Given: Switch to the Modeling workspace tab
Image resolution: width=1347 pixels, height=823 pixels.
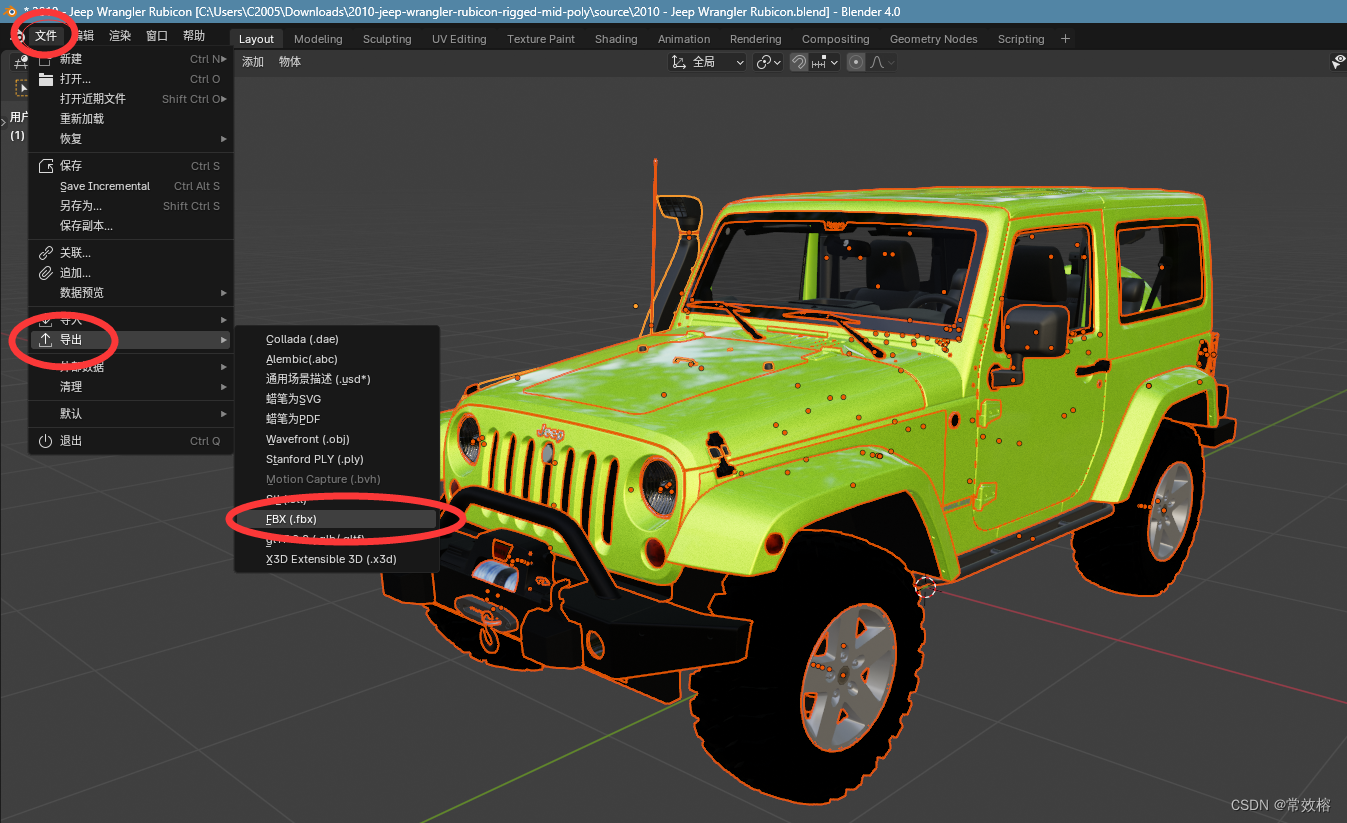Looking at the screenshot, I should (x=318, y=39).
